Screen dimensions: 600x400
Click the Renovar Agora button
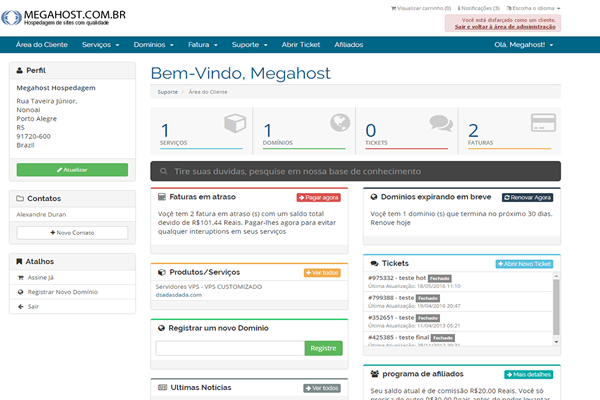(x=527, y=198)
